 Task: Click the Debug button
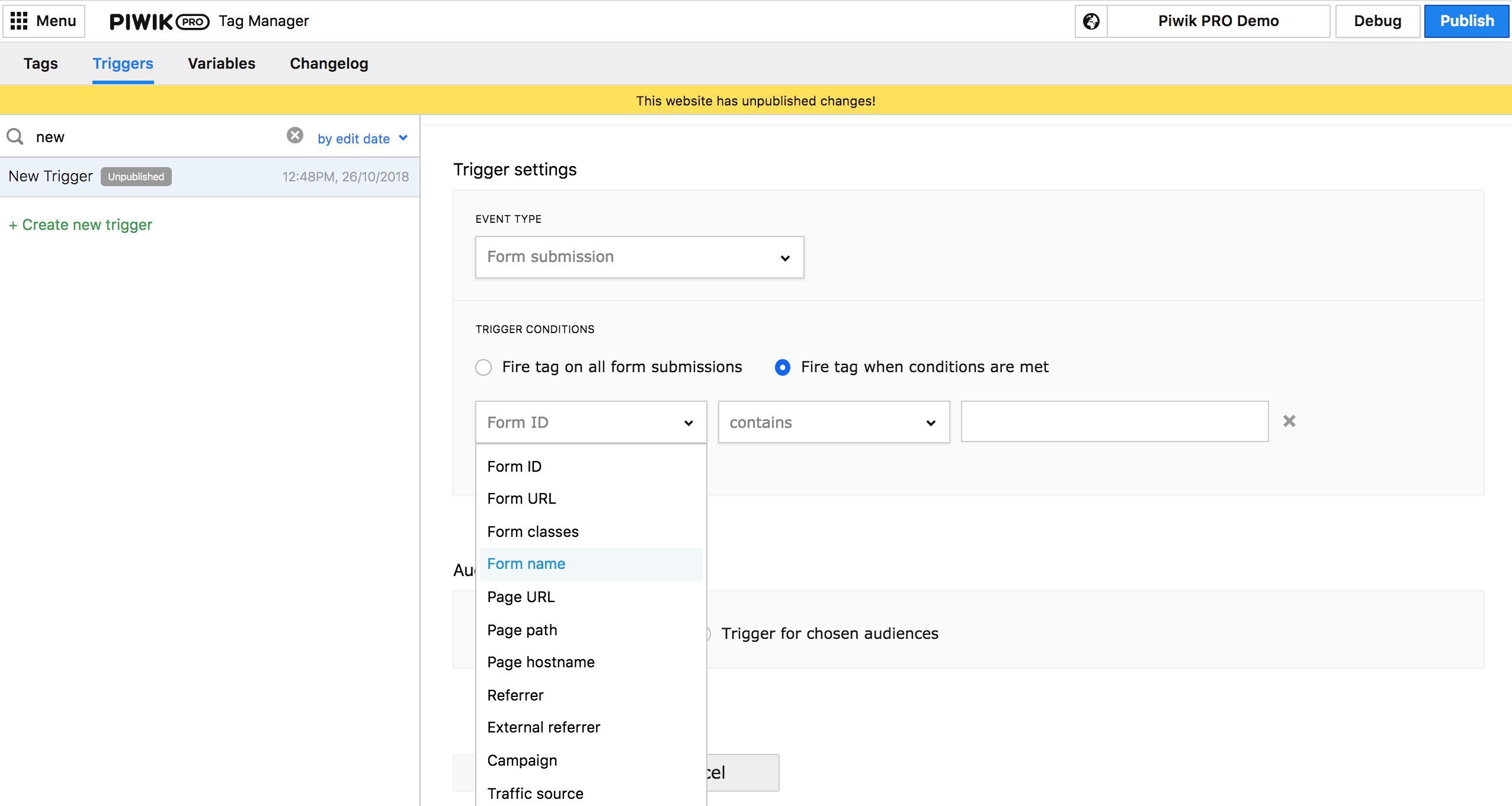coord(1378,21)
